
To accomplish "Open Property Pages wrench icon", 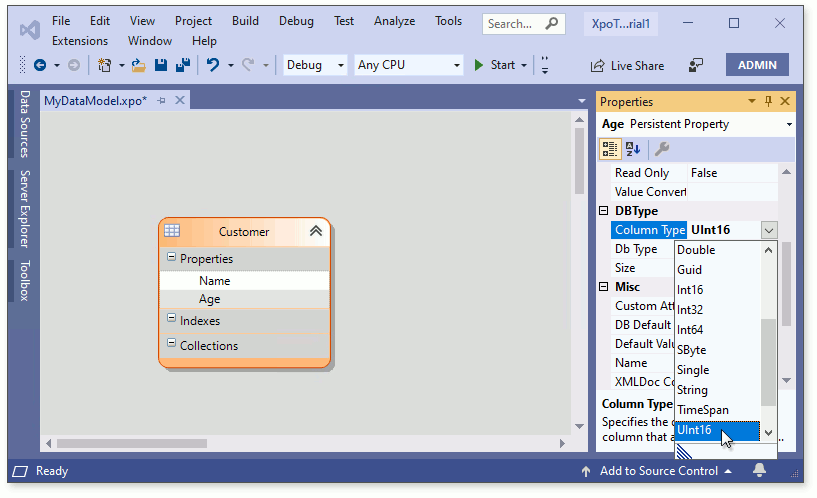I will [x=662, y=149].
